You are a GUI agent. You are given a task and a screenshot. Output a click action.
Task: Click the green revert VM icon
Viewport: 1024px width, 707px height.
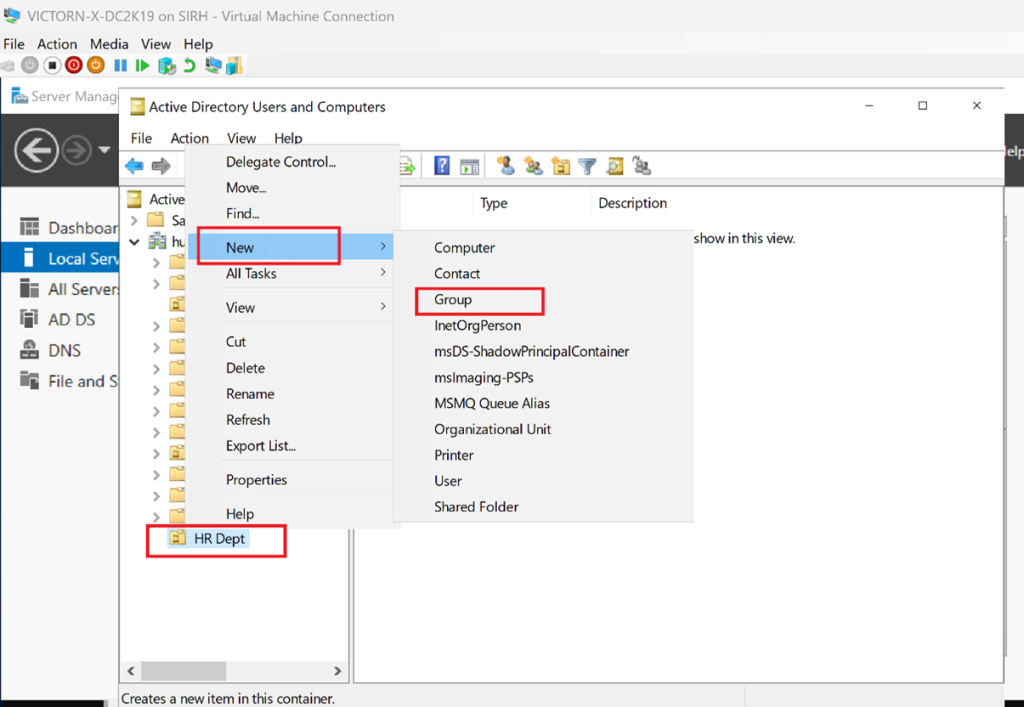(190, 66)
